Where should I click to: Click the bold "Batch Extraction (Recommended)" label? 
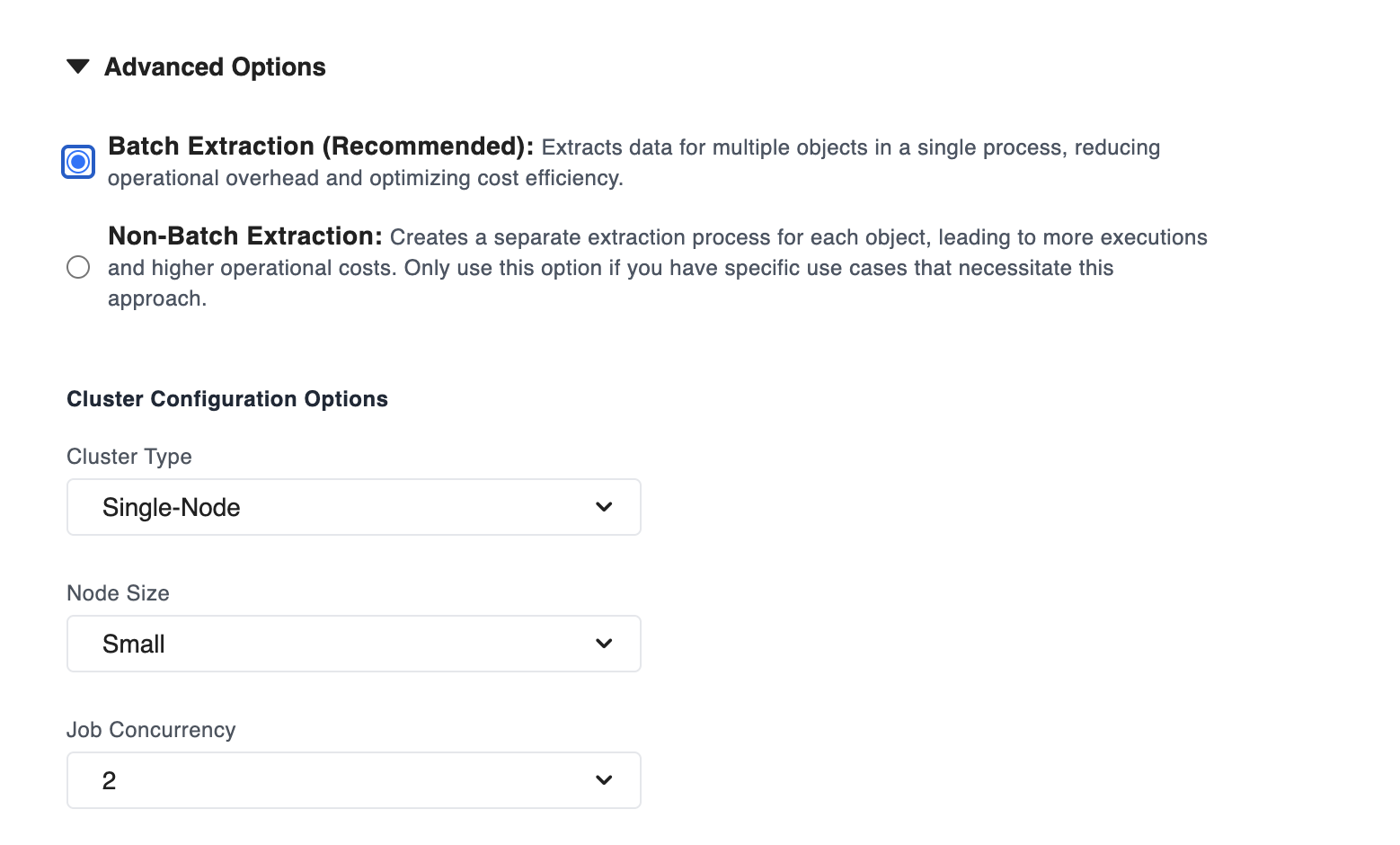pyautogui.click(x=321, y=147)
